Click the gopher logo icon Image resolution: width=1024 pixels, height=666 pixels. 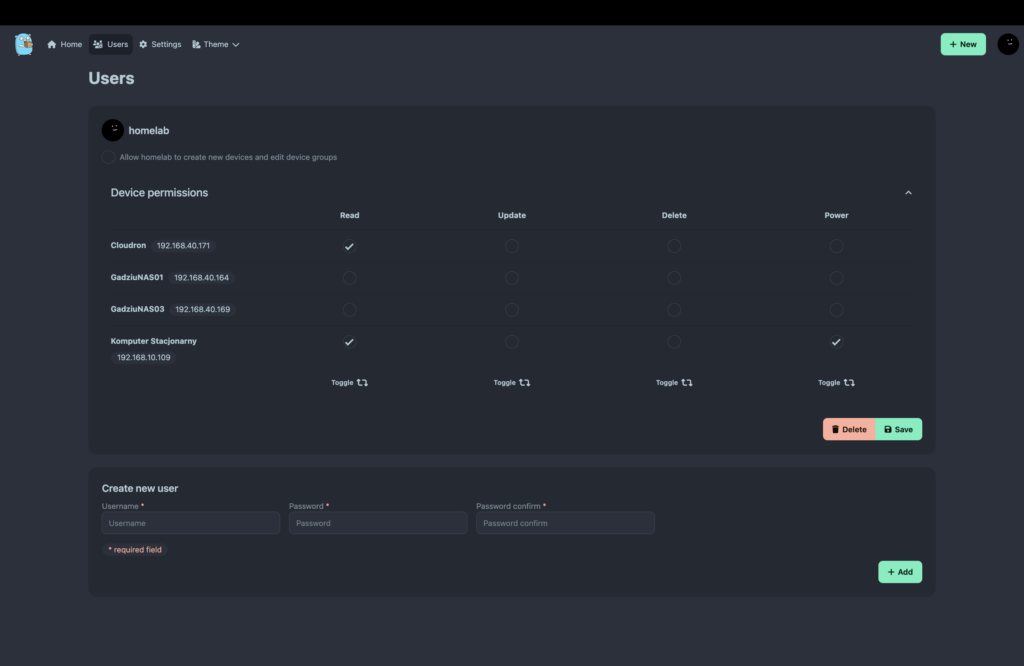pyautogui.click(x=24, y=44)
